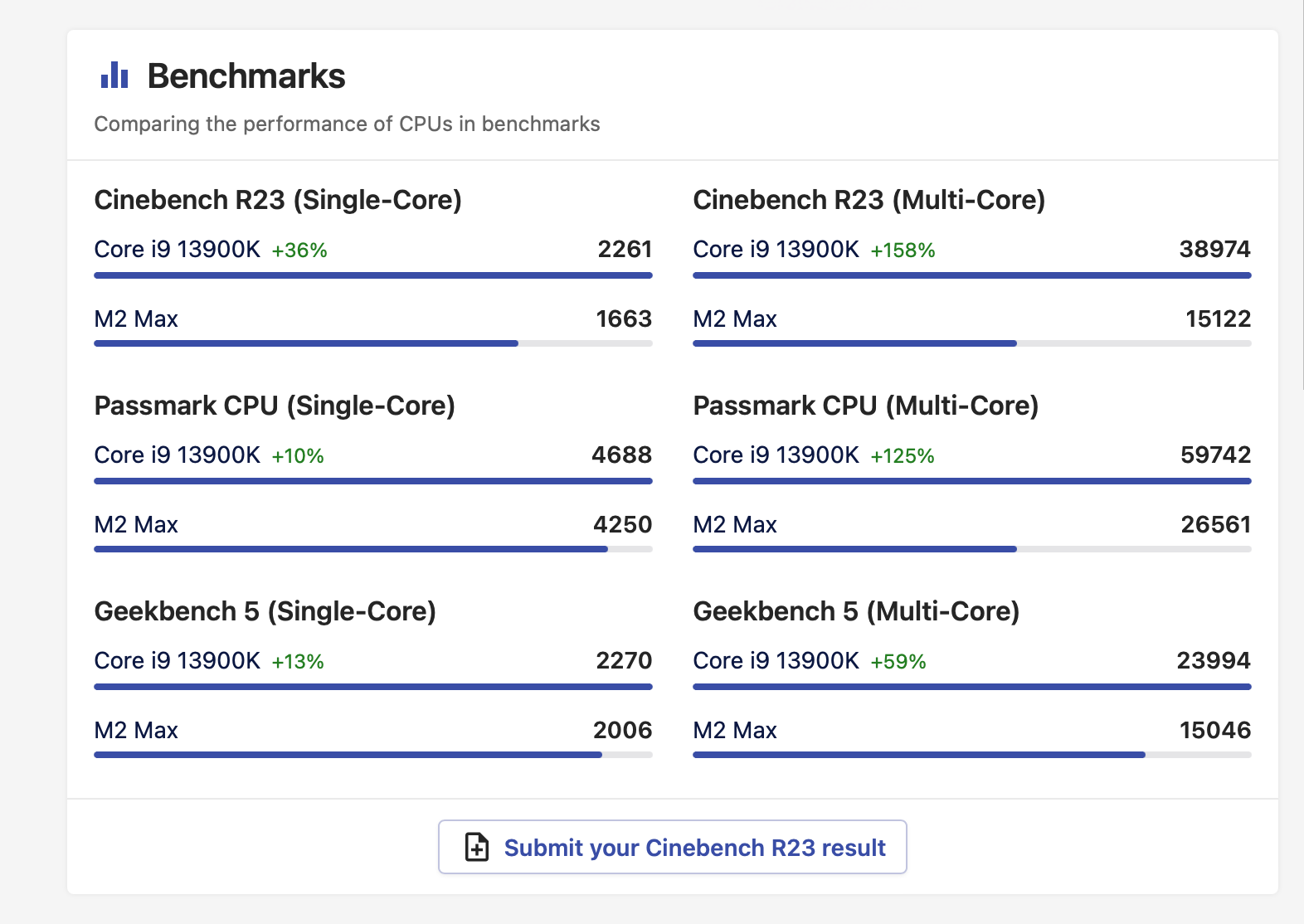Image resolution: width=1304 pixels, height=924 pixels.
Task: Open Core i9 13900K in Passmark Single-Core
Action: [178, 455]
